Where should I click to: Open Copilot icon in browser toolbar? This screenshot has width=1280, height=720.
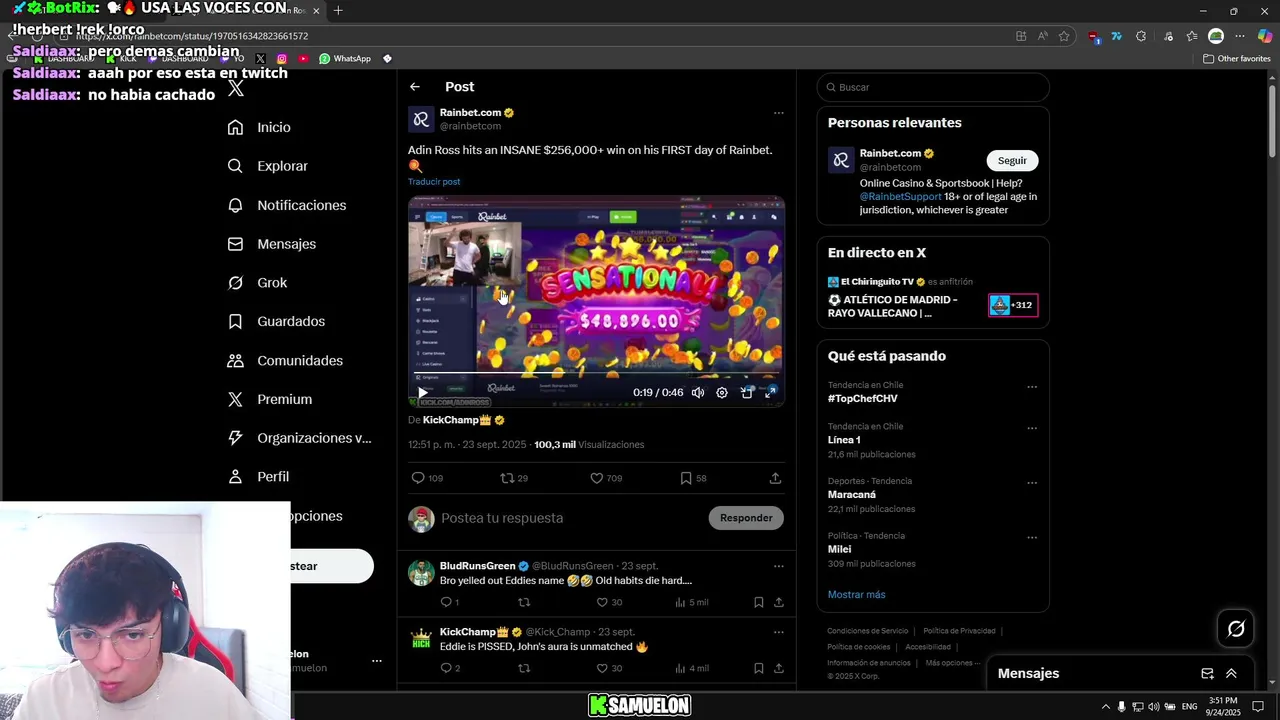1265,36
